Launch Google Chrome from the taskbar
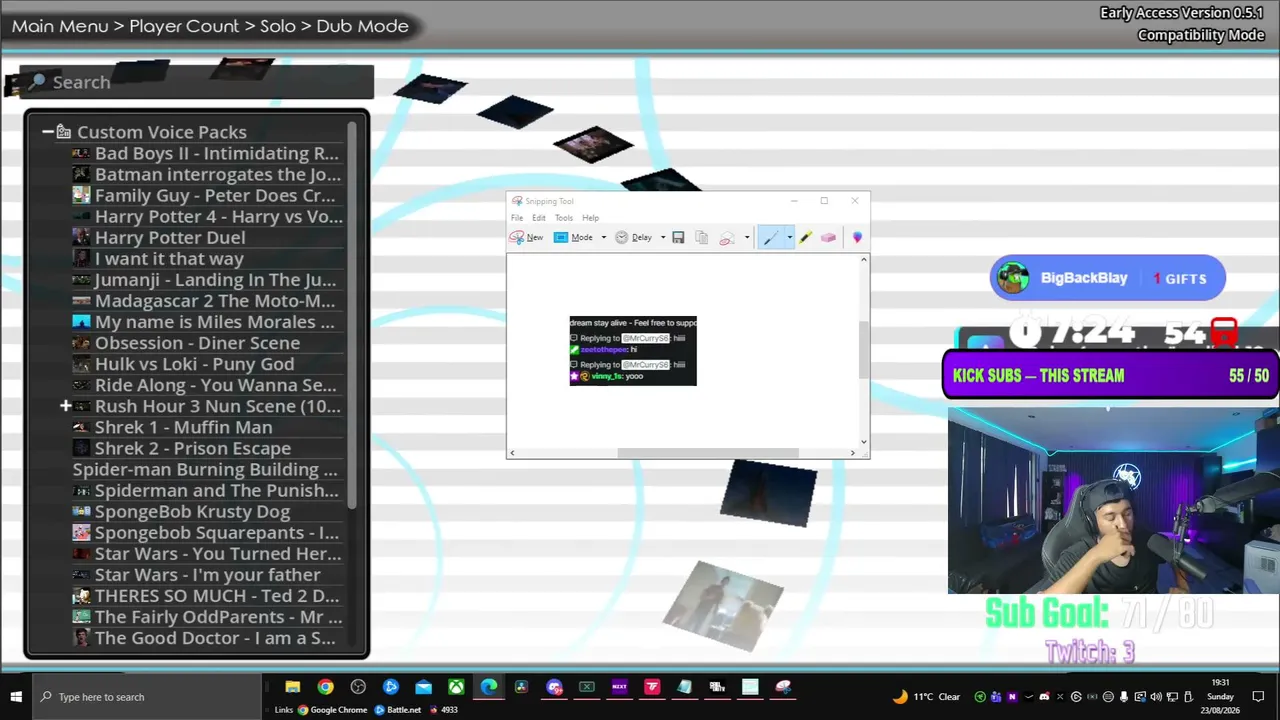The image size is (1280, 720). click(x=325, y=687)
